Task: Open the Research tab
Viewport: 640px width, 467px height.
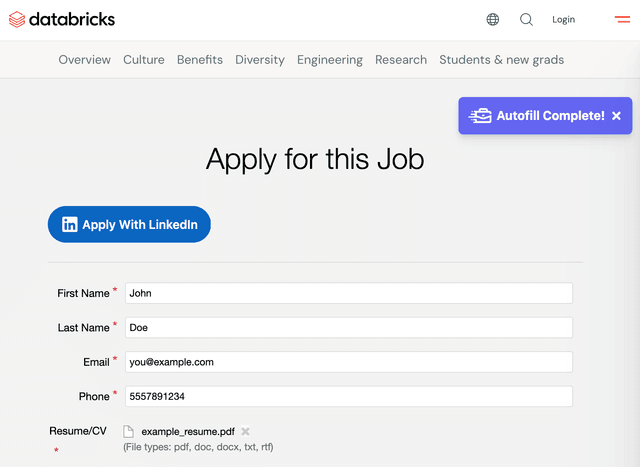Action: (401, 60)
